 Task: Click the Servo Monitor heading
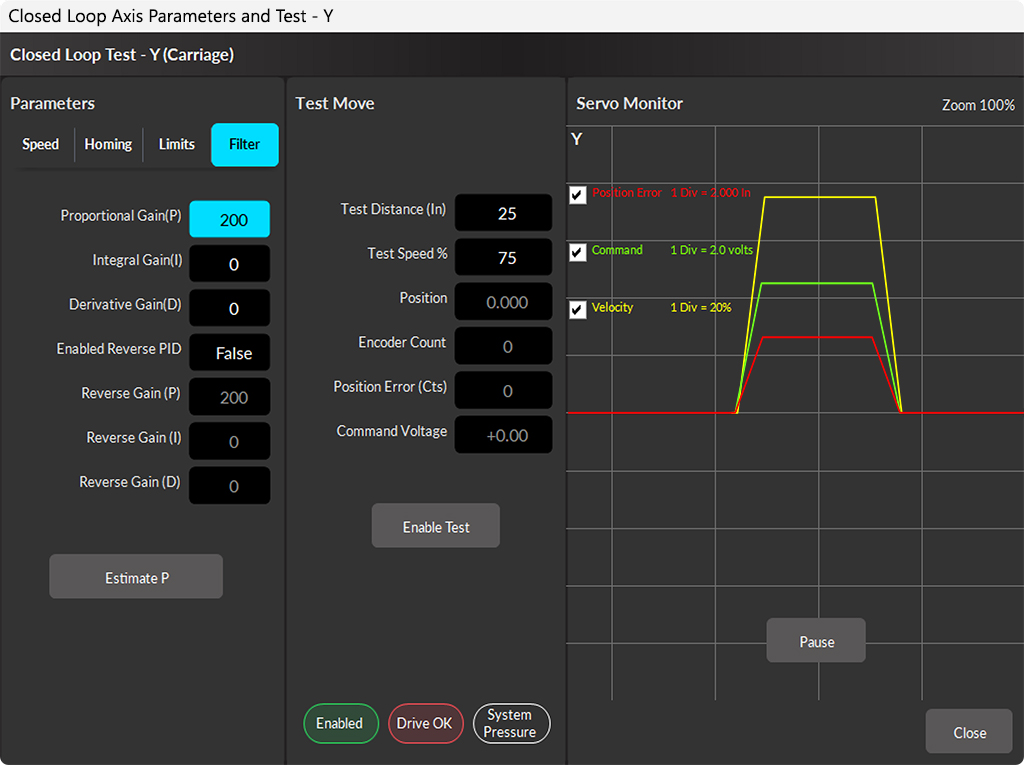point(630,103)
